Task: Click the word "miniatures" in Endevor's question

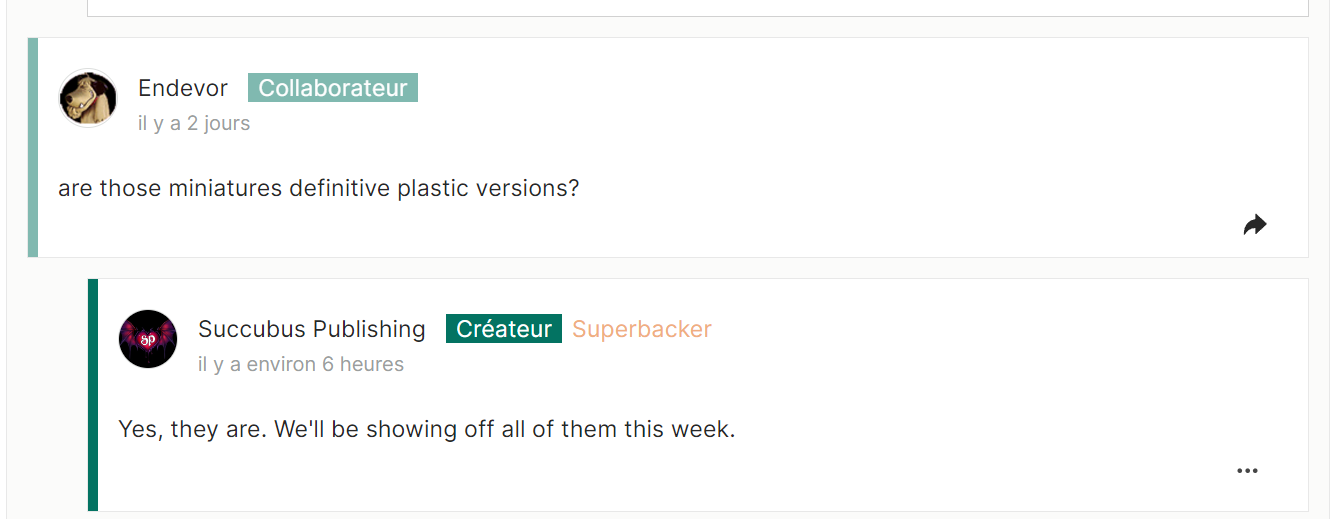Action: click(x=225, y=188)
